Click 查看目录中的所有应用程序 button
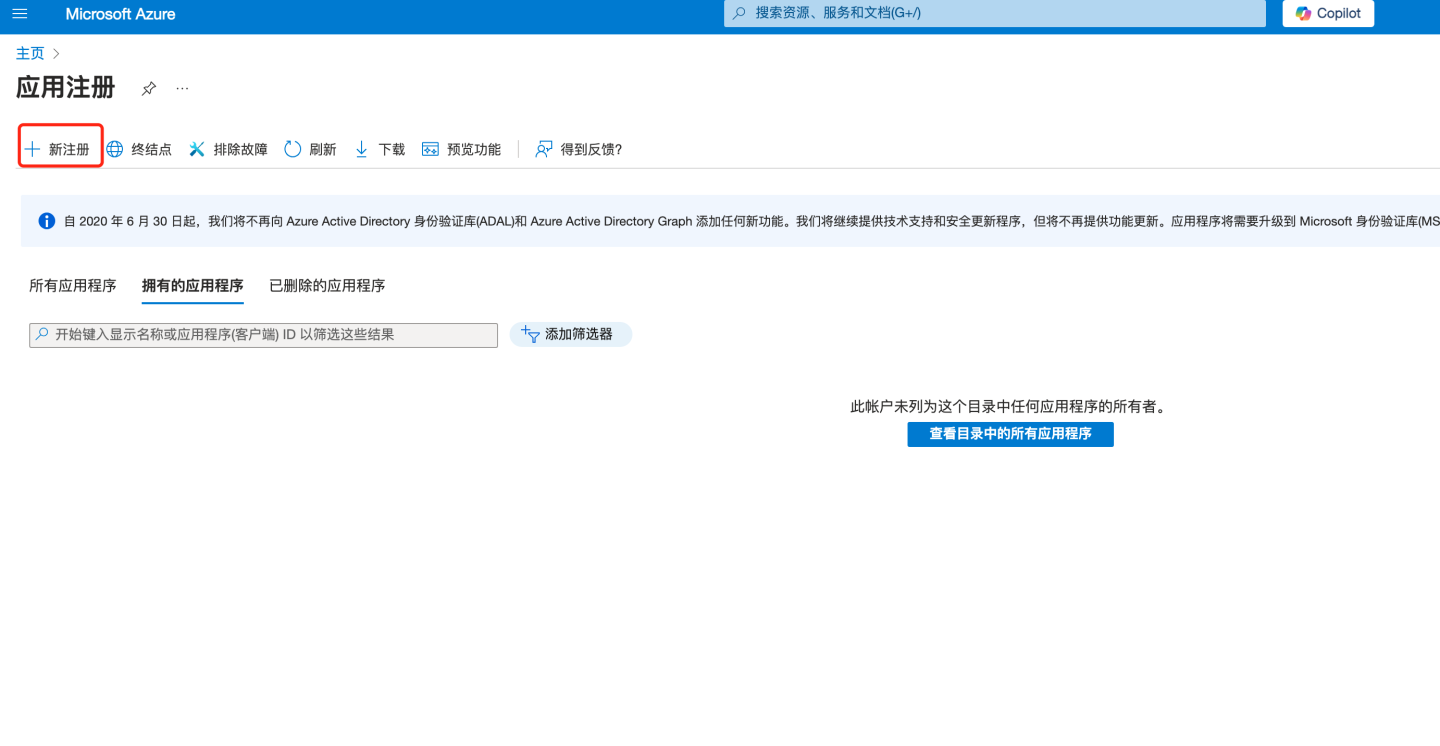This screenshot has width=1440, height=746. (x=1010, y=434)
